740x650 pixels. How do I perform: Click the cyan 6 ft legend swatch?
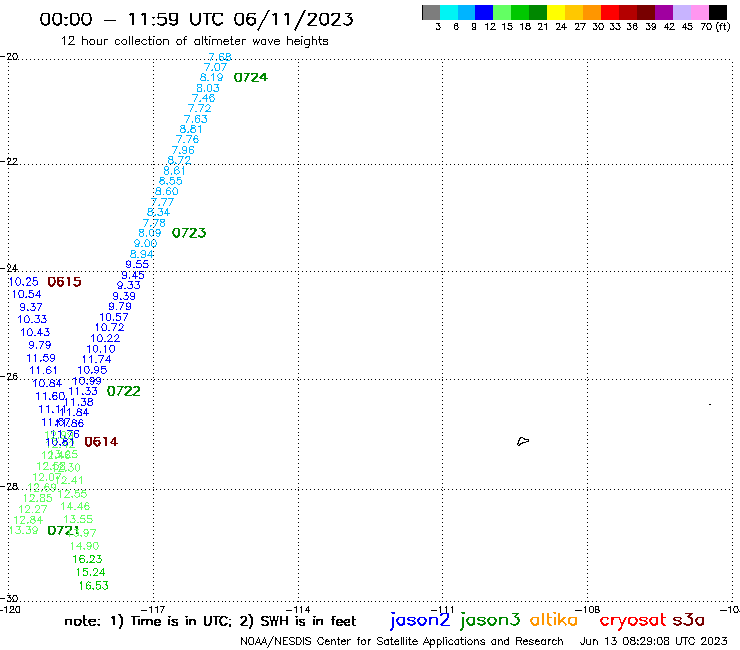click(449, 12)
